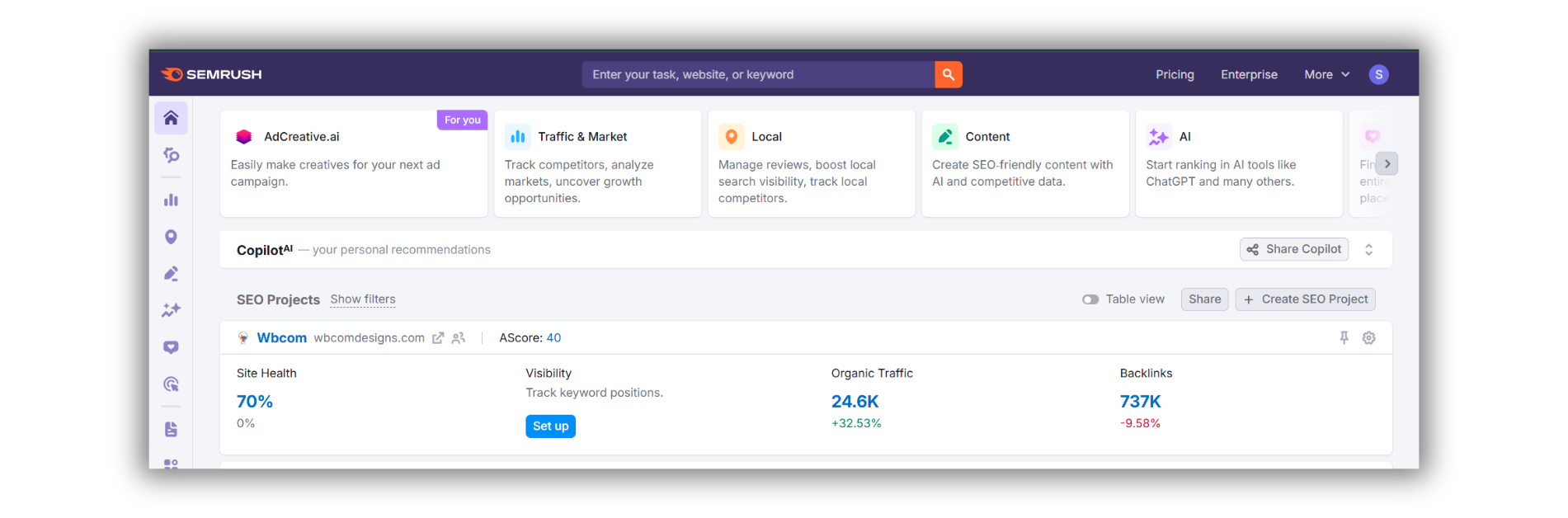Open the AI sparkles sidebar icon

[x=171, y=310]
